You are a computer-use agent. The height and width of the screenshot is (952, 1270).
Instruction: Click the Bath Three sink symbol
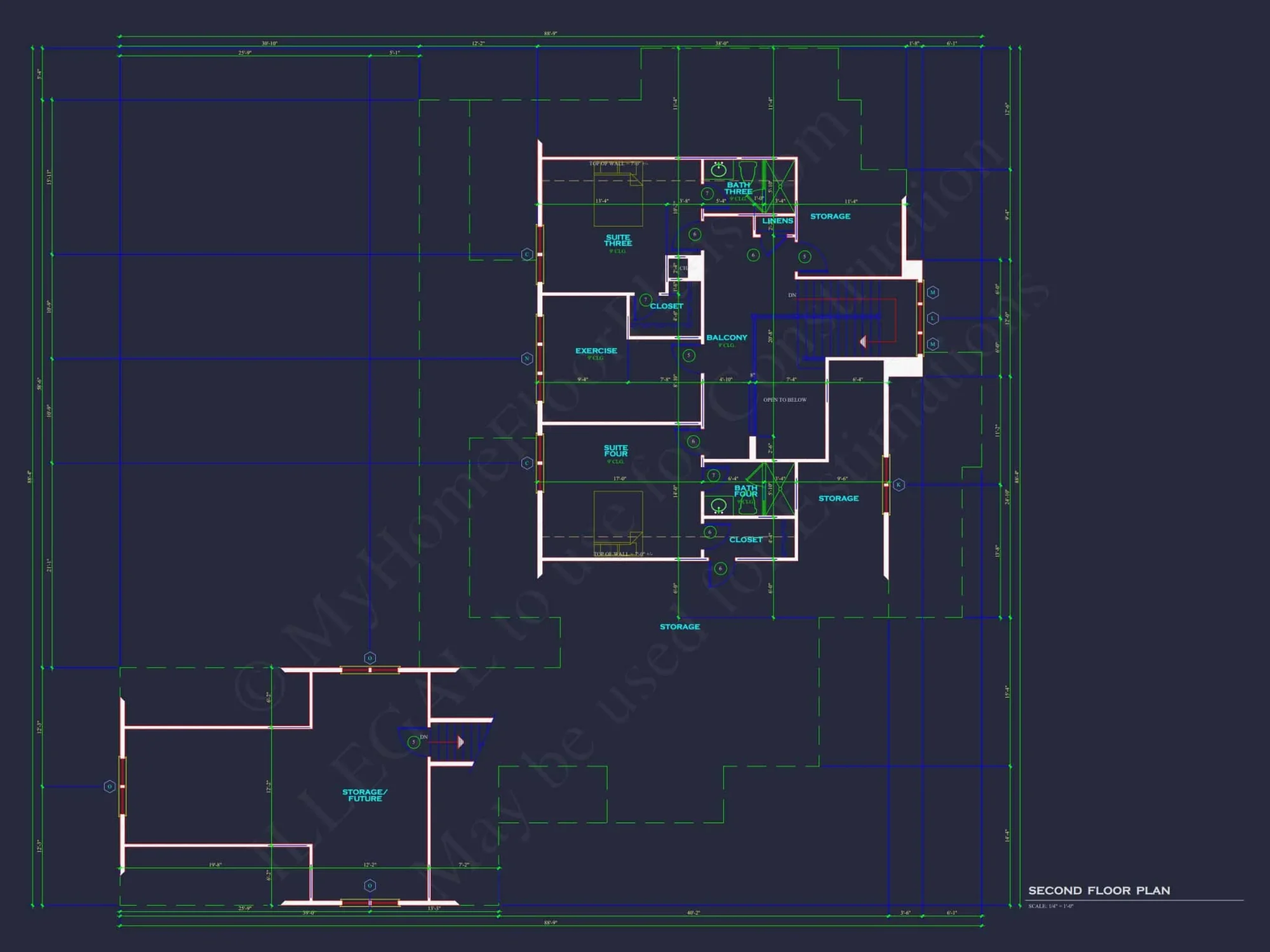point(719,169)
